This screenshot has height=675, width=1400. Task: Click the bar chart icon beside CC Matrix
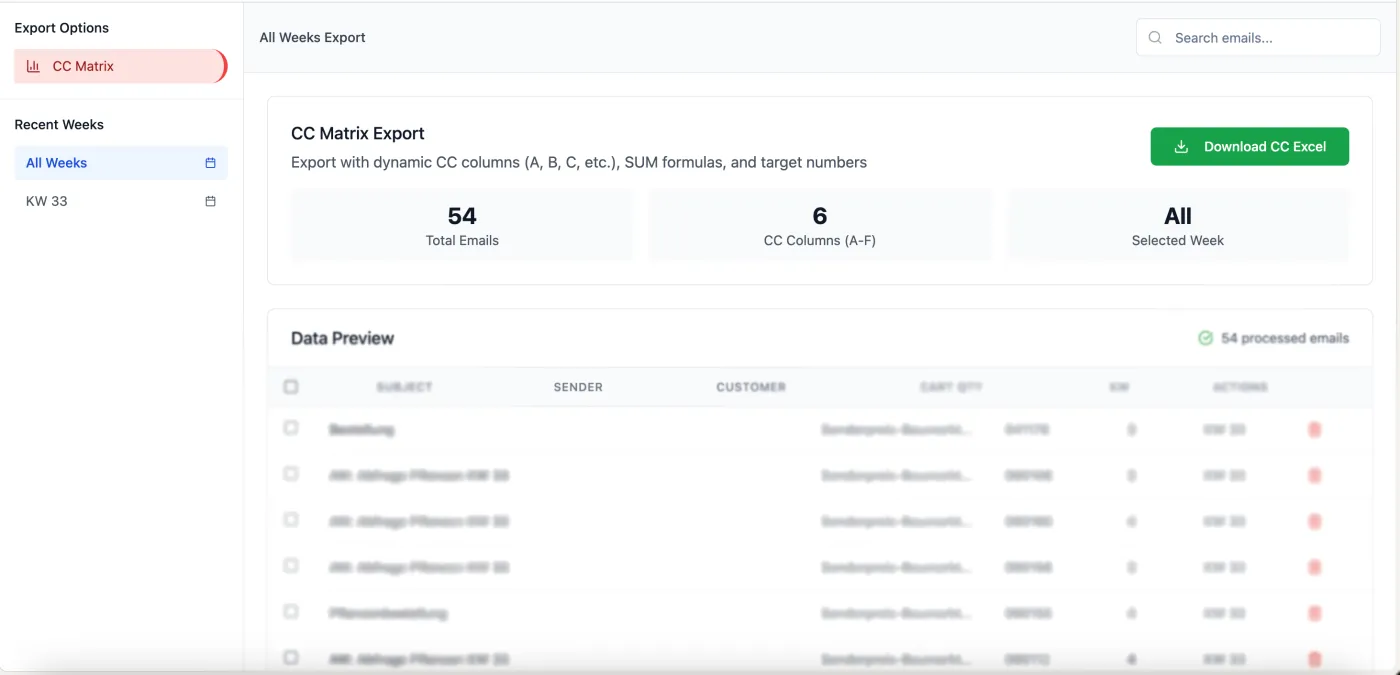(33, 67)
